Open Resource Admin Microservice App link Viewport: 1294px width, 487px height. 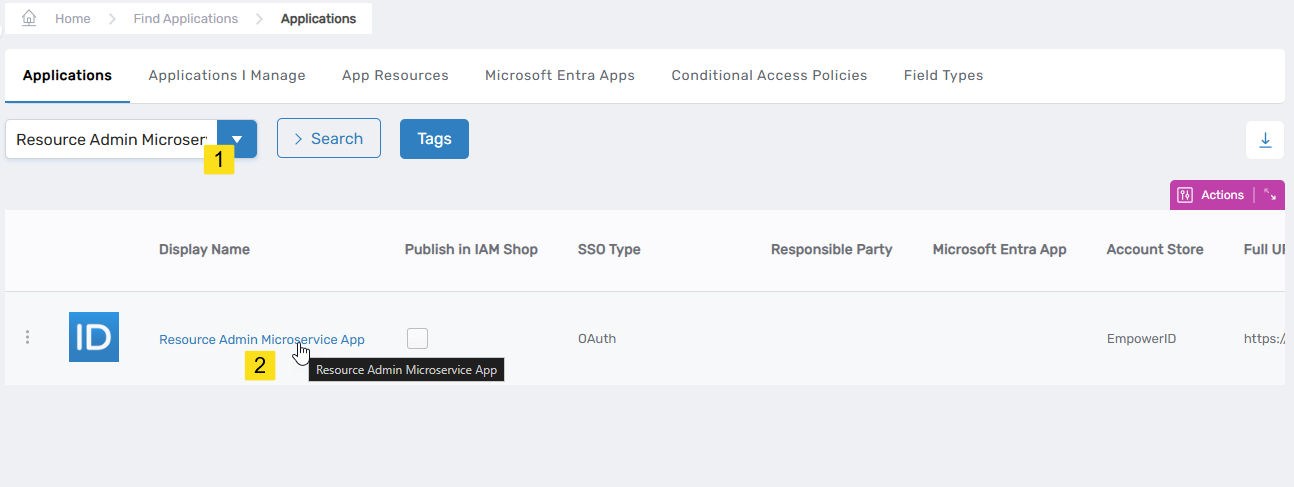coord(262,340)
